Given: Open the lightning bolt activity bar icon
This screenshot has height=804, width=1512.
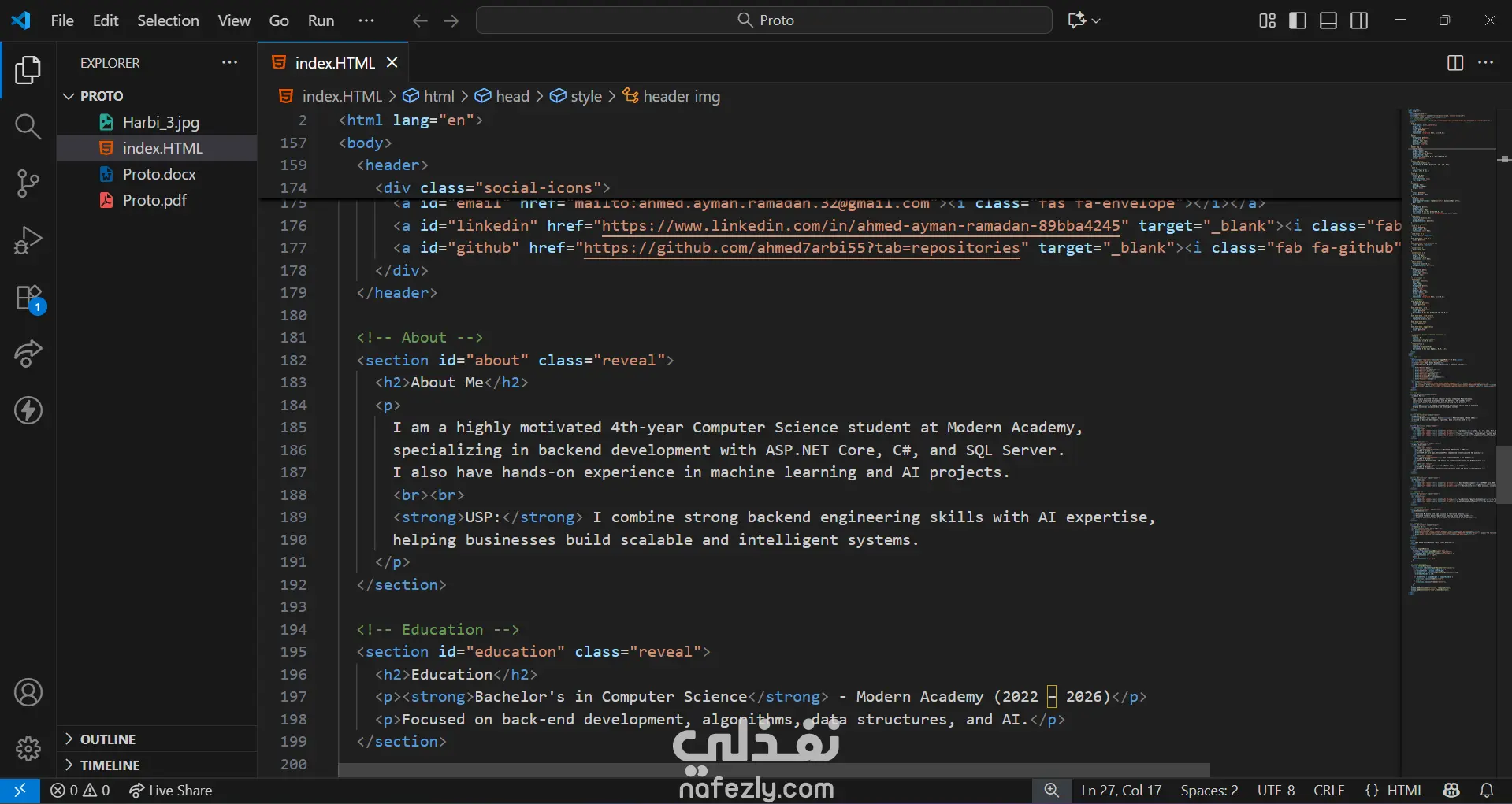Looking at the screenshot, I should 28,410.
